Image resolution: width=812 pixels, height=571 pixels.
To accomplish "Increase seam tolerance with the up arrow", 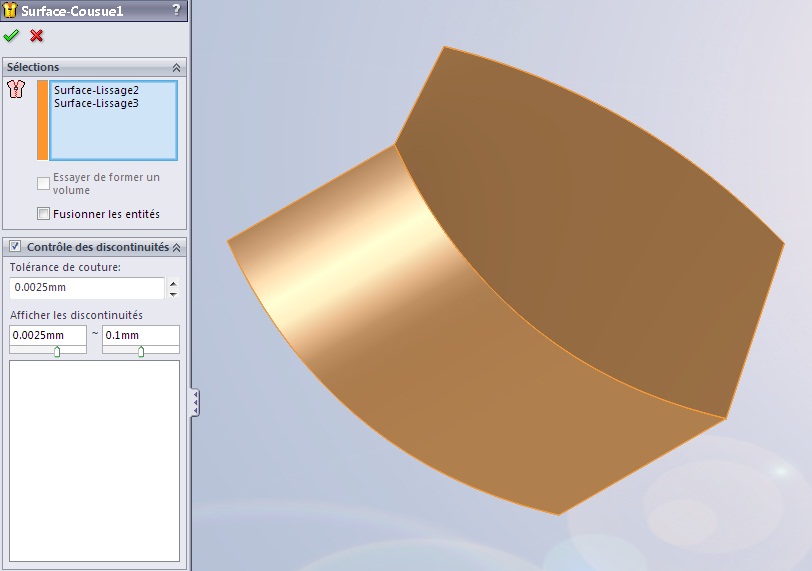I will coord(173,283).
